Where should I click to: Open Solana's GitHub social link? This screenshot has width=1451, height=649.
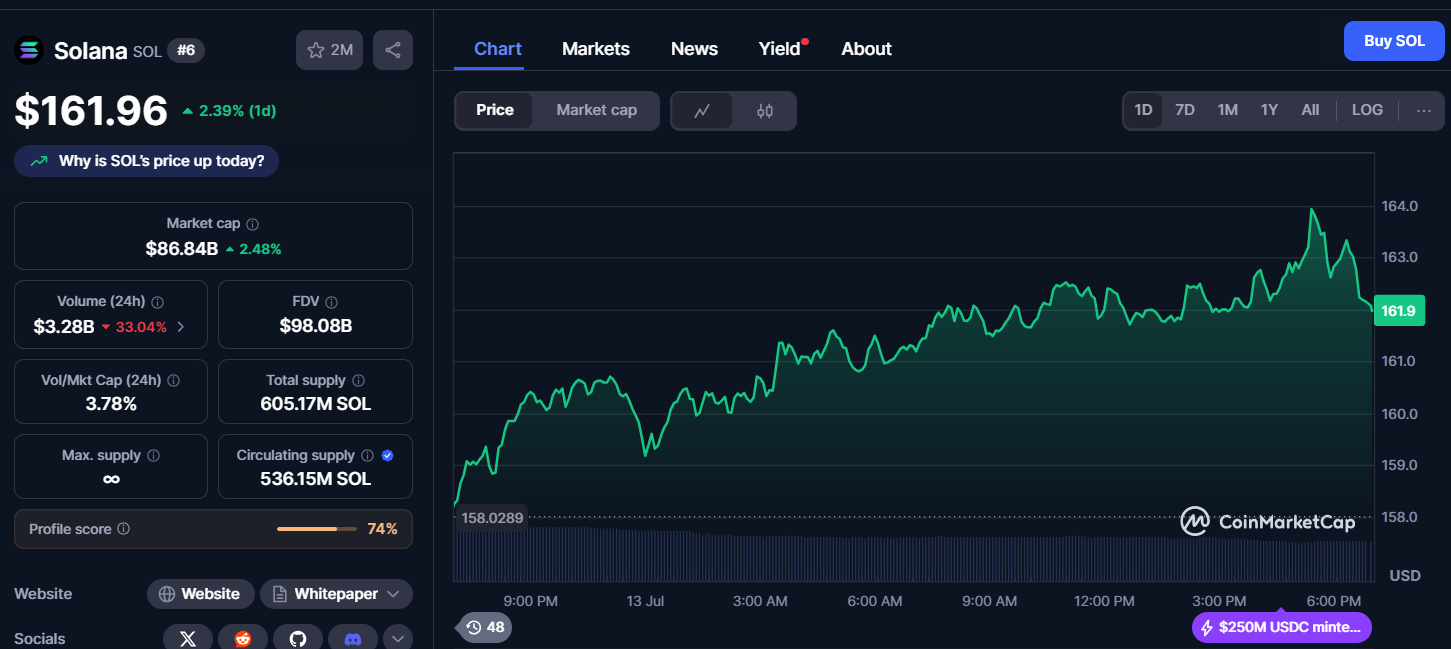pos(298,638)
